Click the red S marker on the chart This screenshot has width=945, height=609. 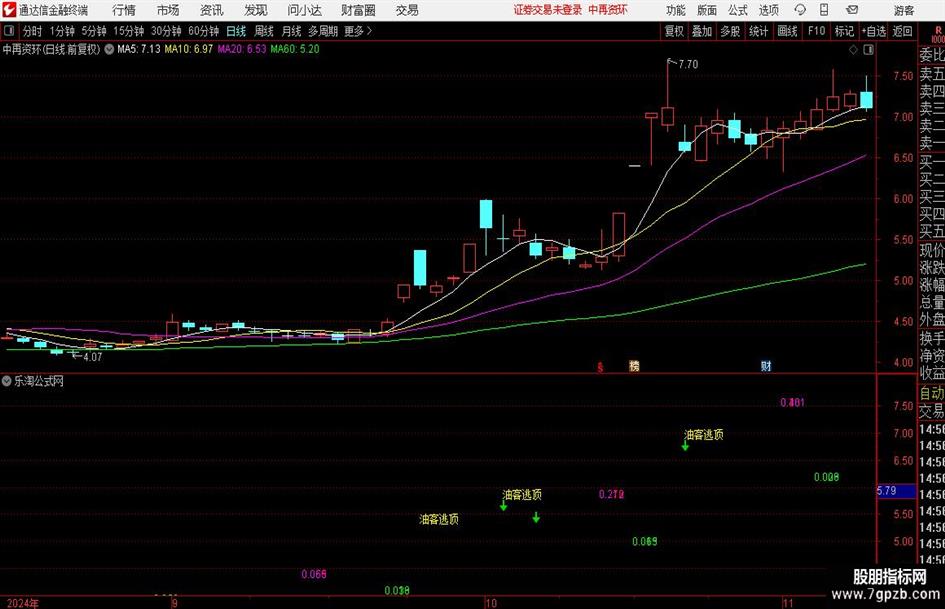coord(600,366)
